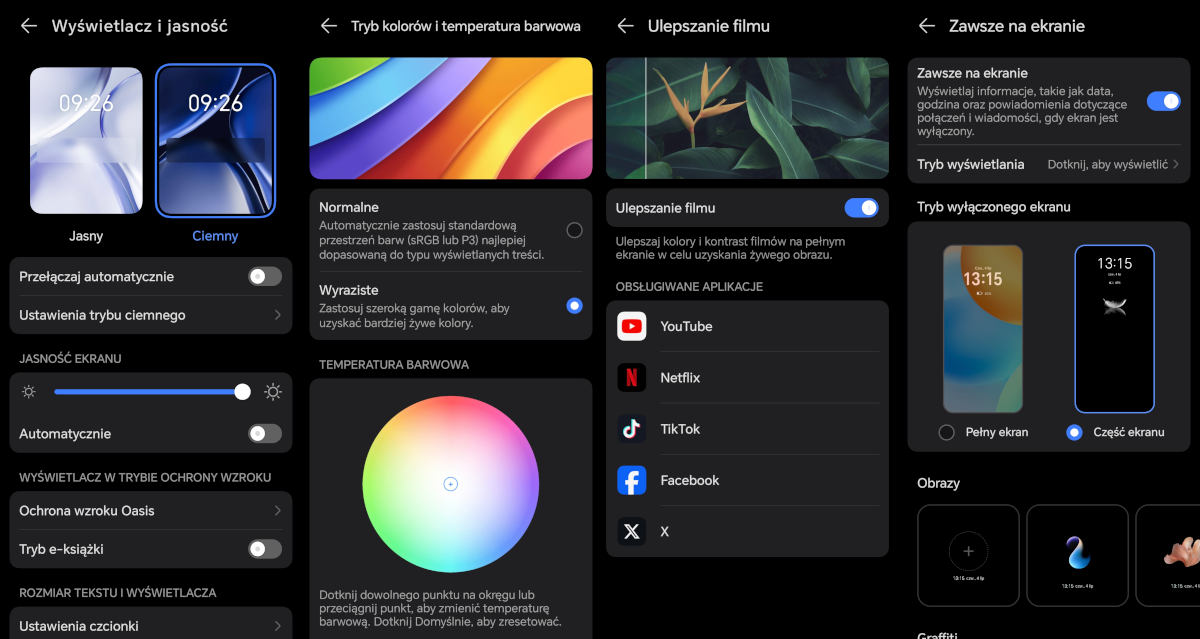Select the Normalne color mode radio button

pyautogui.click(x=574, y=230)
